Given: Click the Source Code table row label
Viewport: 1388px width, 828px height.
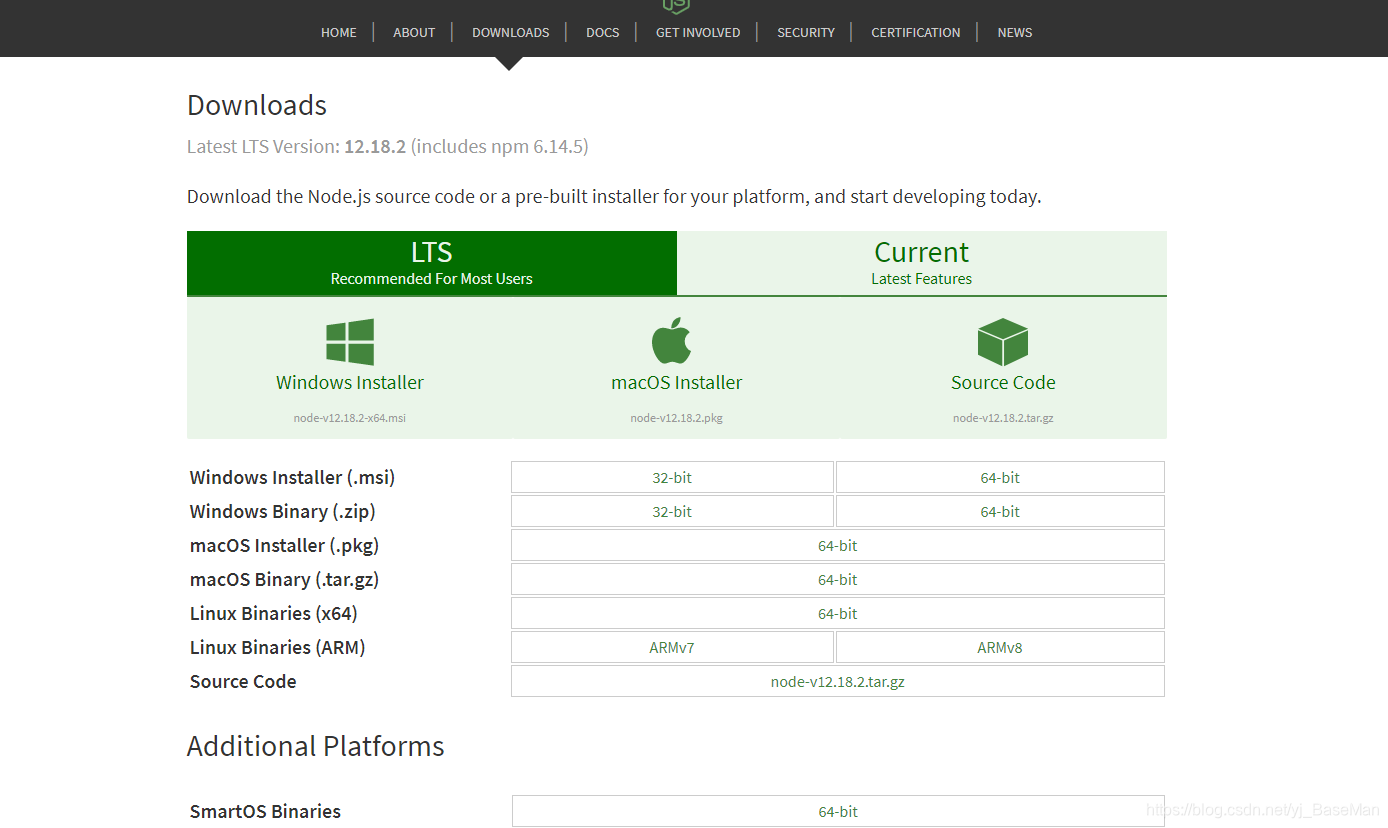Looking at the screenshot, I should pos(243,682).
